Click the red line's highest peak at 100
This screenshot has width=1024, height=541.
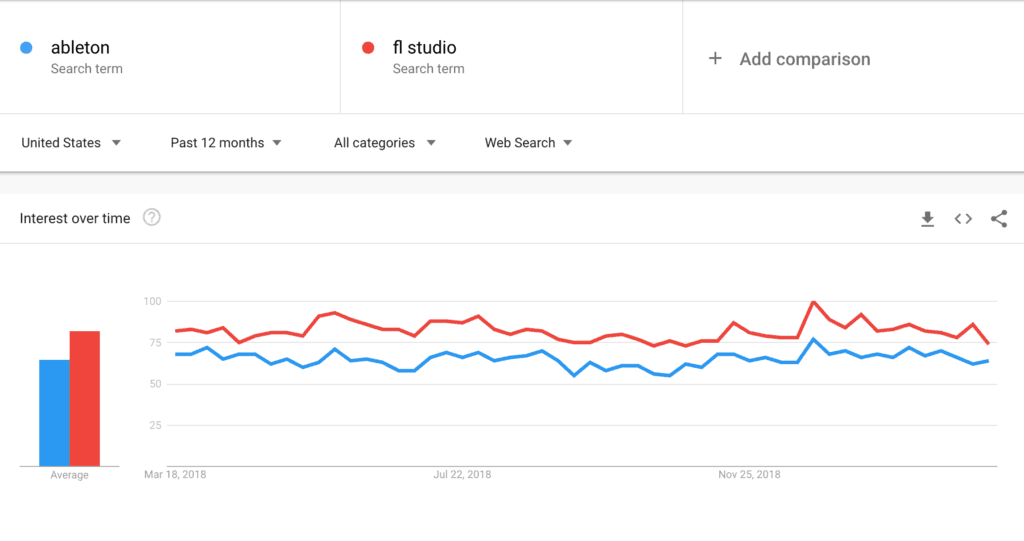pyautogui.click(x=814, y=302)
